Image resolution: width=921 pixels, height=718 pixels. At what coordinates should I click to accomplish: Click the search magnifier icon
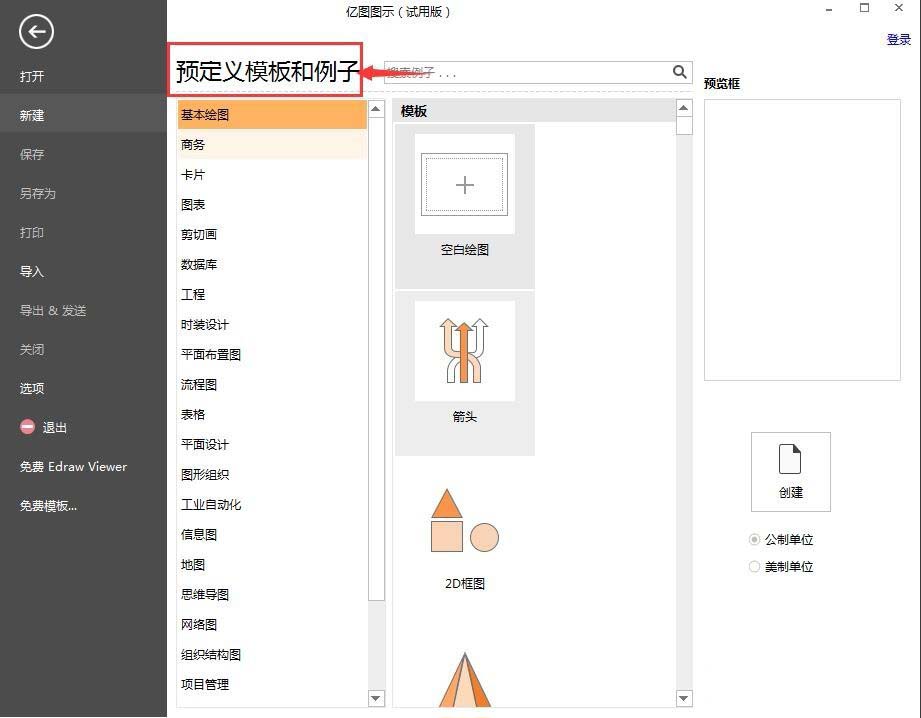[680, 72]
